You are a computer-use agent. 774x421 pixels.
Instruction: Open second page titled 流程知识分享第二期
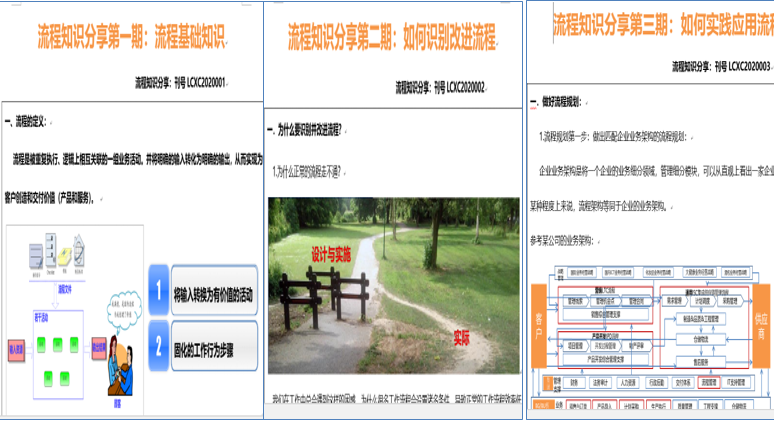point(392,38)
